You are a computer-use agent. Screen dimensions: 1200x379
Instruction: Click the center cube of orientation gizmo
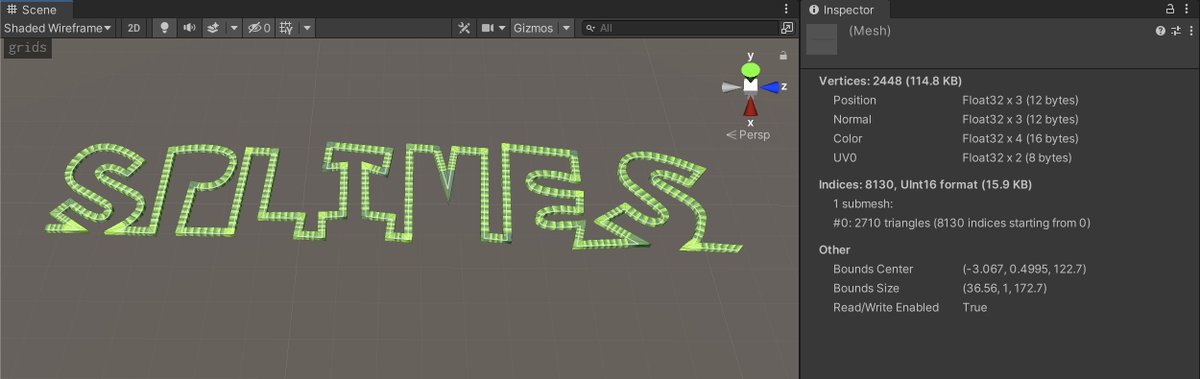[x=750, y=87]
